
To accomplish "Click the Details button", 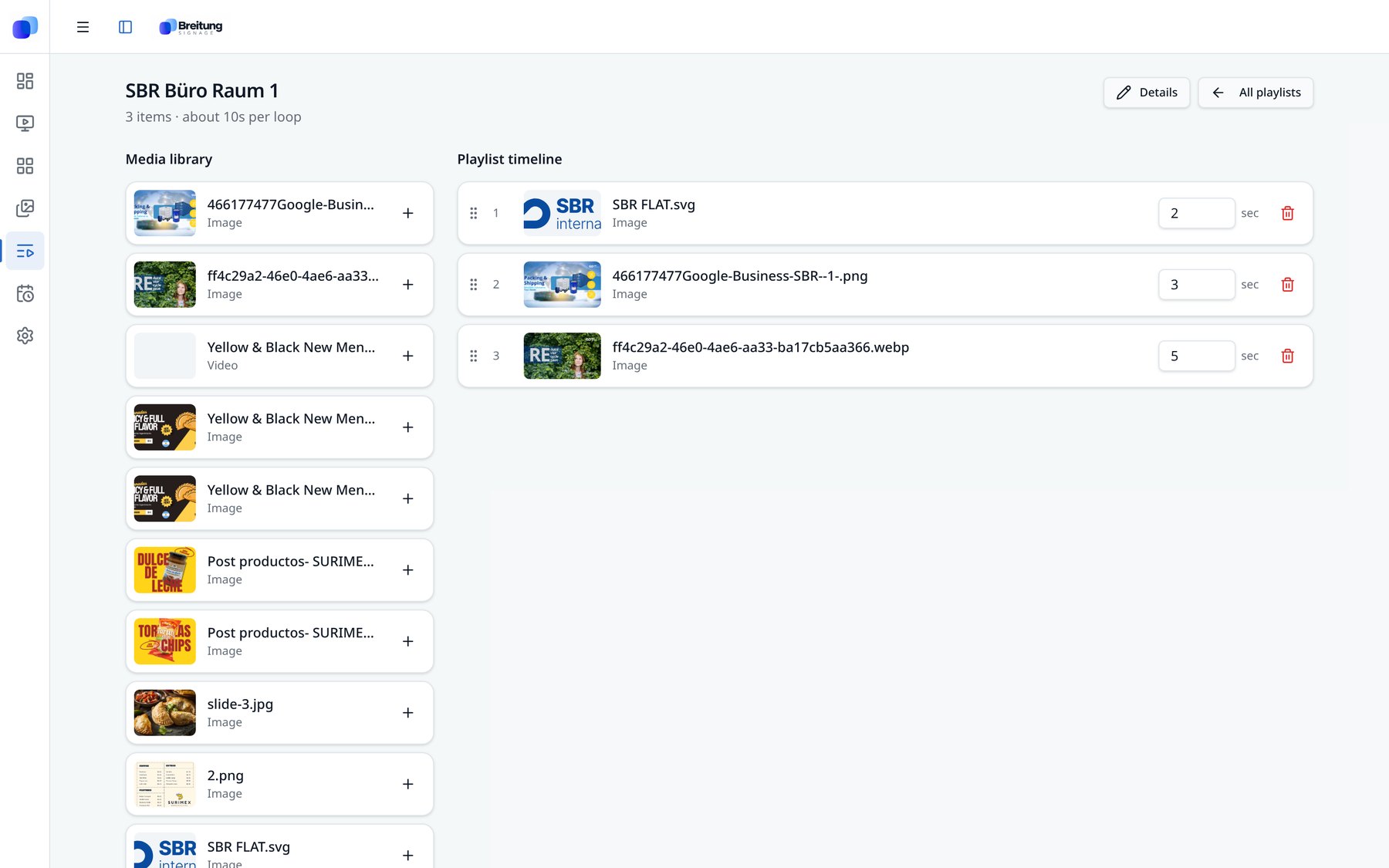I will point(1146,93).
